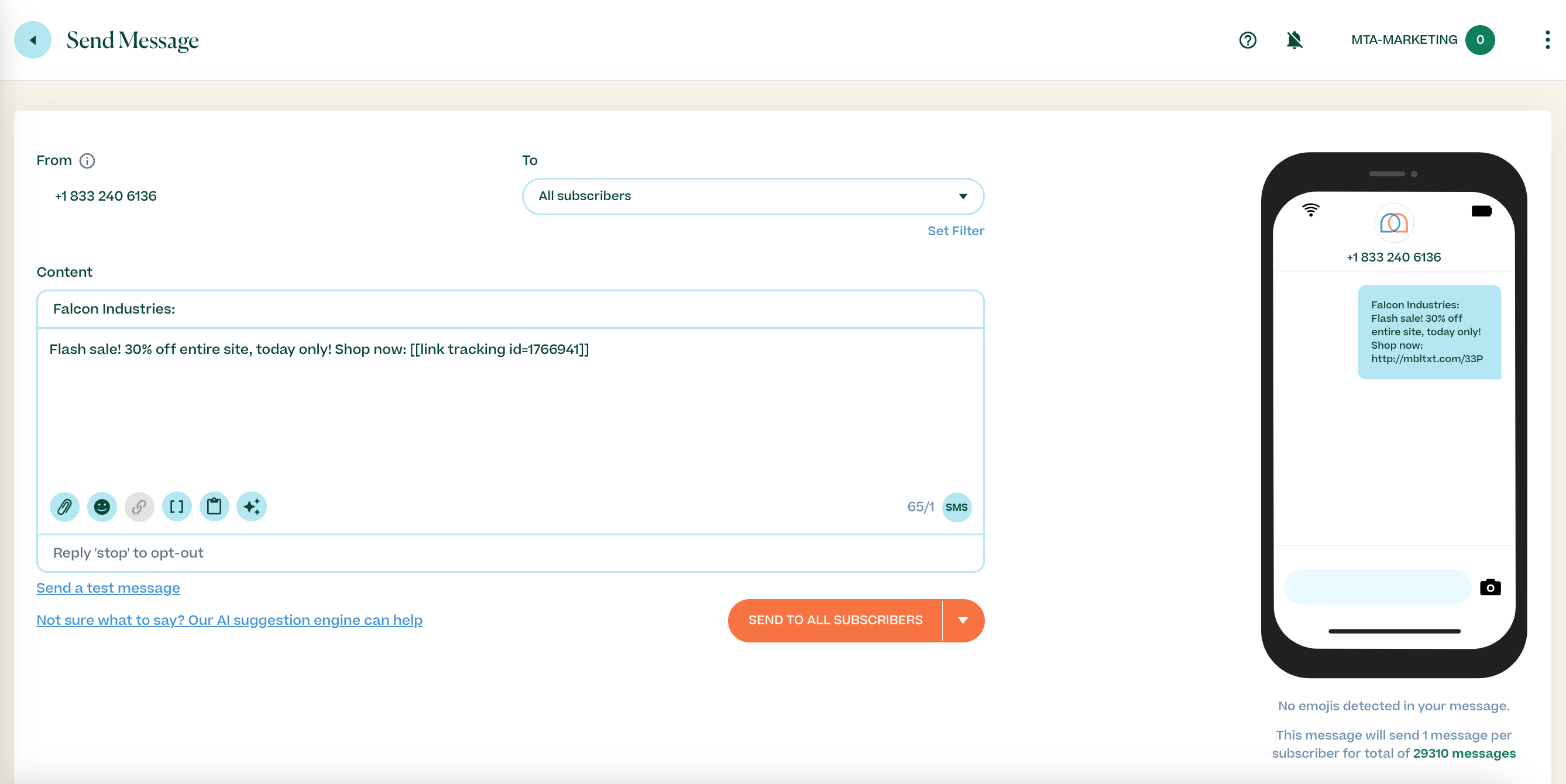
Task: Click the brackets merge-tag icon
Action: (x=177, y=507)
